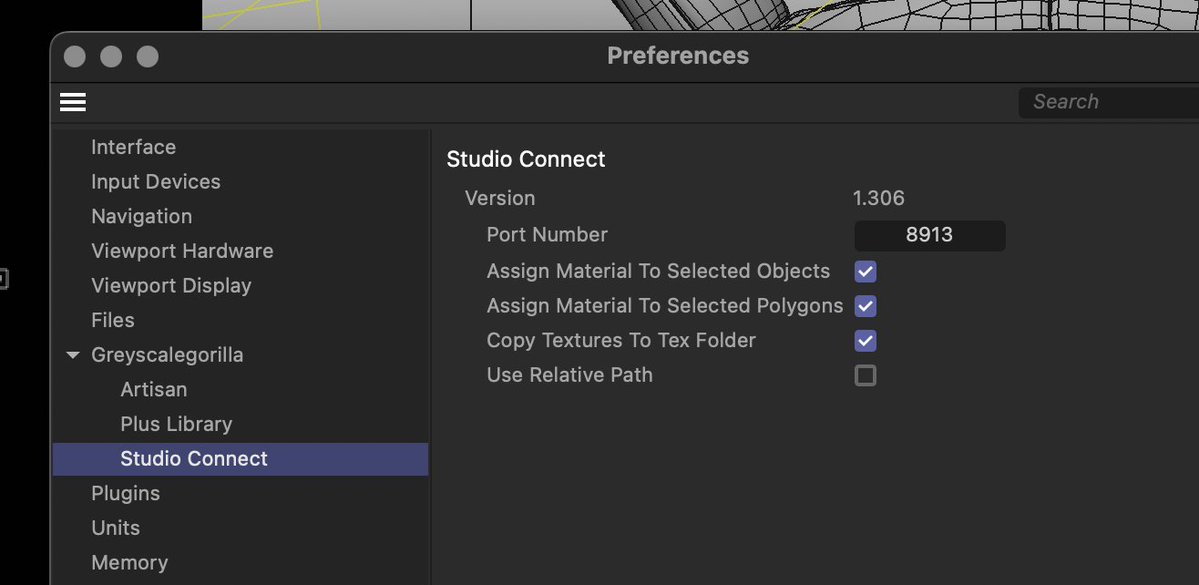Click the Studio Connect heading
The width and height of the screenshot is (1199, 585).
[x=526, y=159]
